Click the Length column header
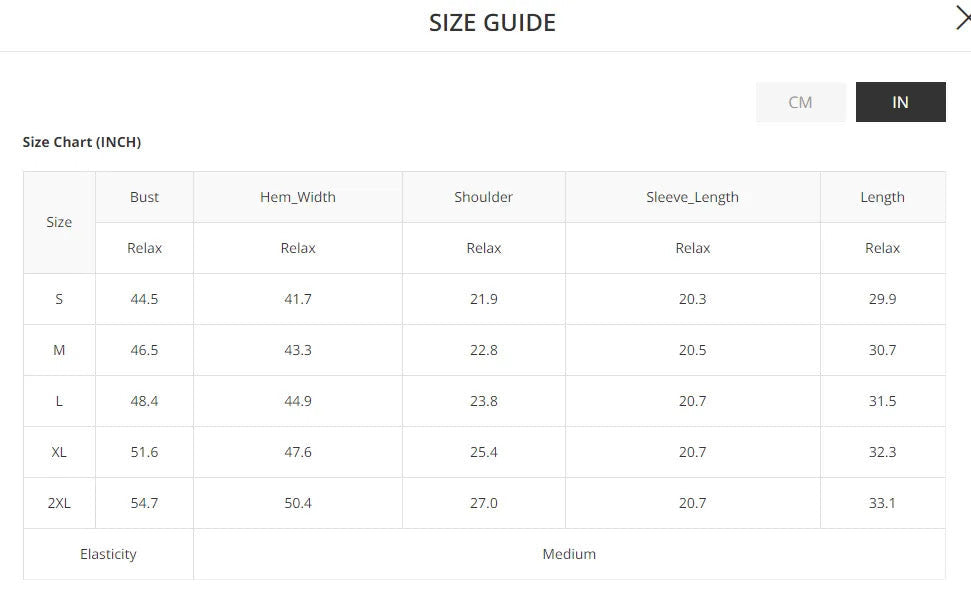The width and height of the screenshot is (971, 602). pyautogui.click(x=882, y=197)
